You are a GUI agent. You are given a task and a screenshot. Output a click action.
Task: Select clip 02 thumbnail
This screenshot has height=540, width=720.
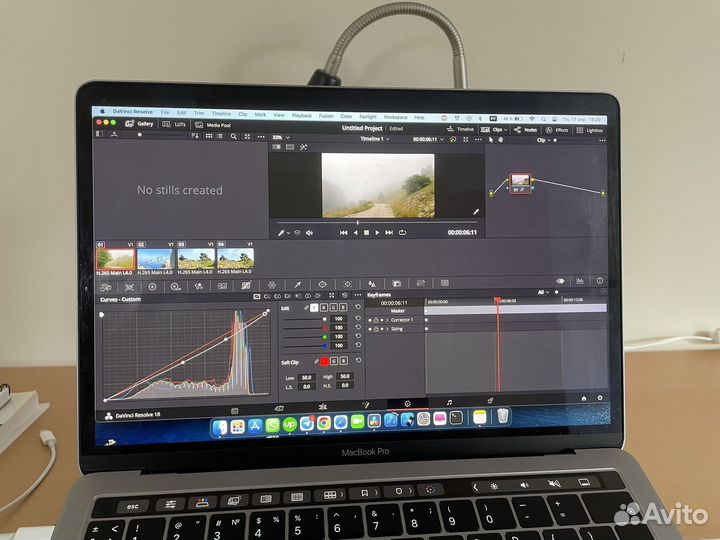(156, 259)
